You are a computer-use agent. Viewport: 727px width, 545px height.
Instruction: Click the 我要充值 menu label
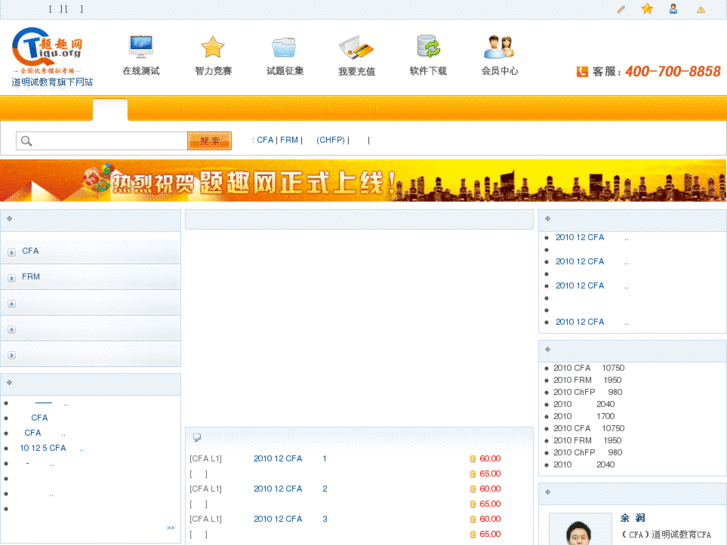357,71
